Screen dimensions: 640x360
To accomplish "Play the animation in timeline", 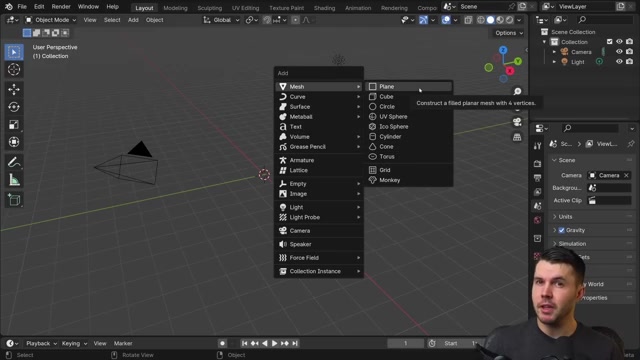I will click(275, 343).
